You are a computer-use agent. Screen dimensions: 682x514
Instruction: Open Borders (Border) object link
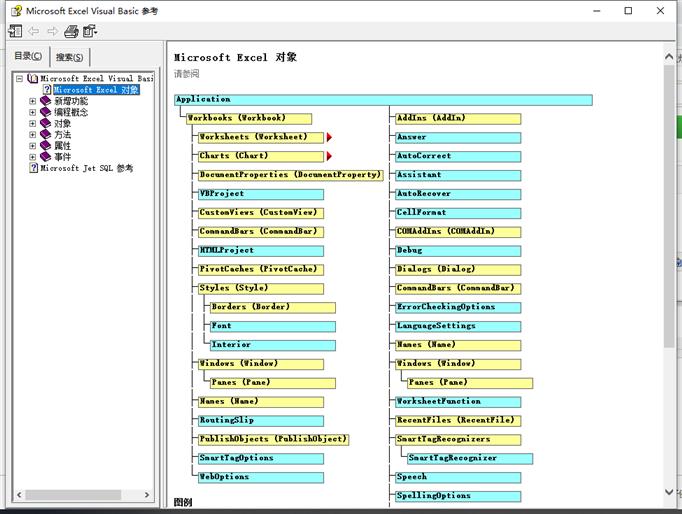(273, 307)
